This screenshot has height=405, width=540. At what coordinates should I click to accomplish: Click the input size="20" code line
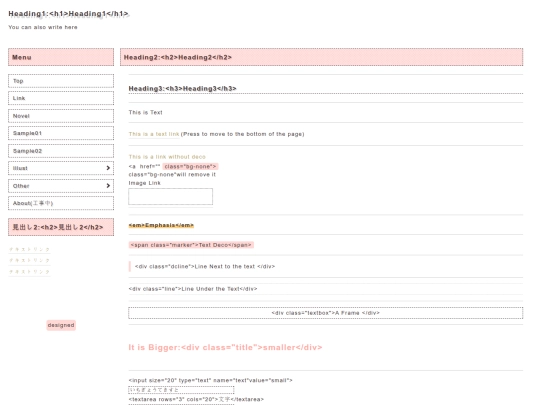(210, 380)
